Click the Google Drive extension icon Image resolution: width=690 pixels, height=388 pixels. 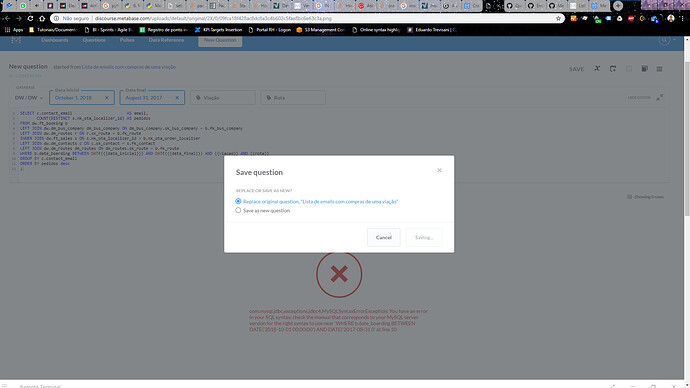coord(620,18)
